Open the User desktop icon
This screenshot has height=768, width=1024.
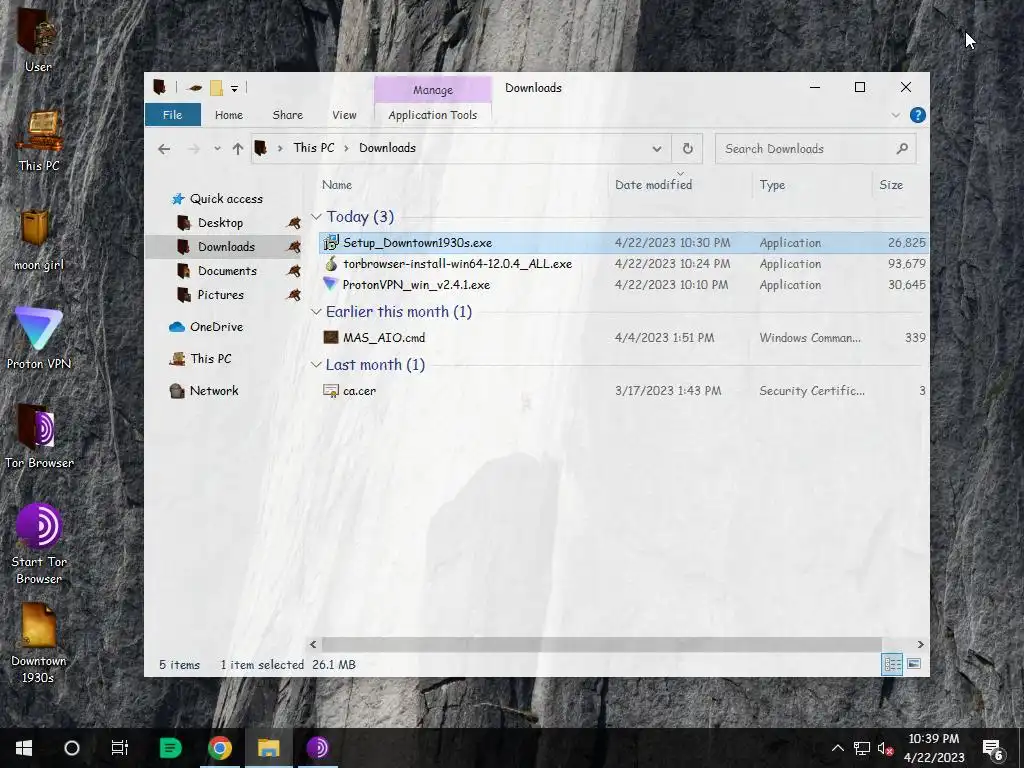(38, 40)
